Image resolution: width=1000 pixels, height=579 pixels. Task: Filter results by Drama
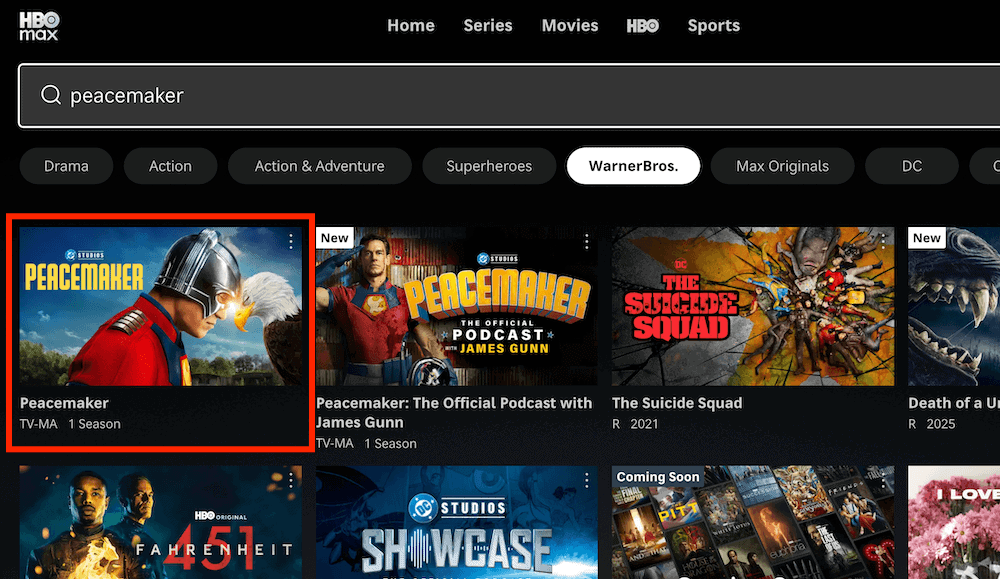pyautogui.click(x=66, y=166)
